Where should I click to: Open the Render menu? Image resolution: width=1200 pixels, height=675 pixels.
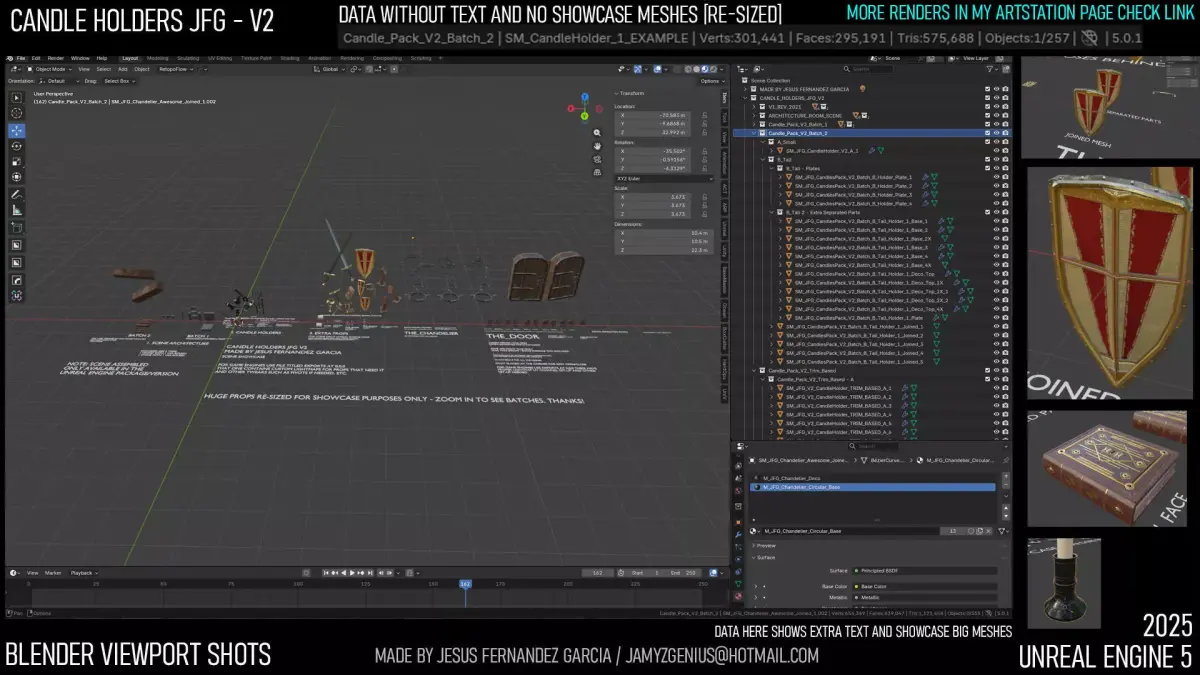click(x=55, y=58)
